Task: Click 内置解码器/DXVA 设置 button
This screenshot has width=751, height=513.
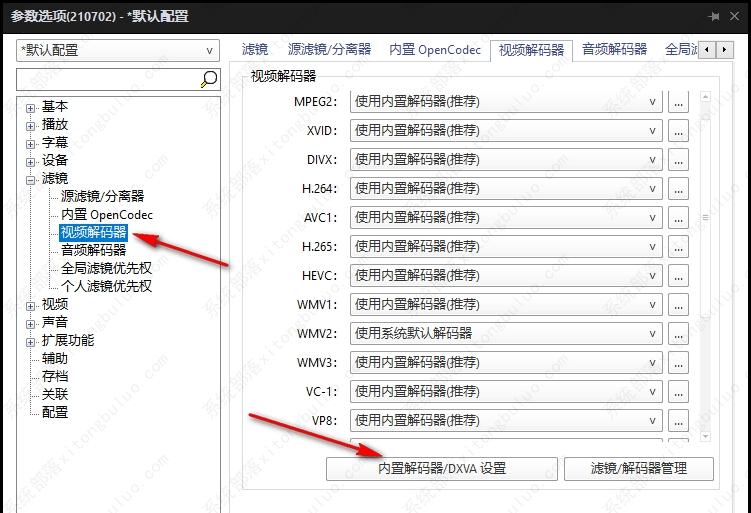Action: (x=442, y=468)
